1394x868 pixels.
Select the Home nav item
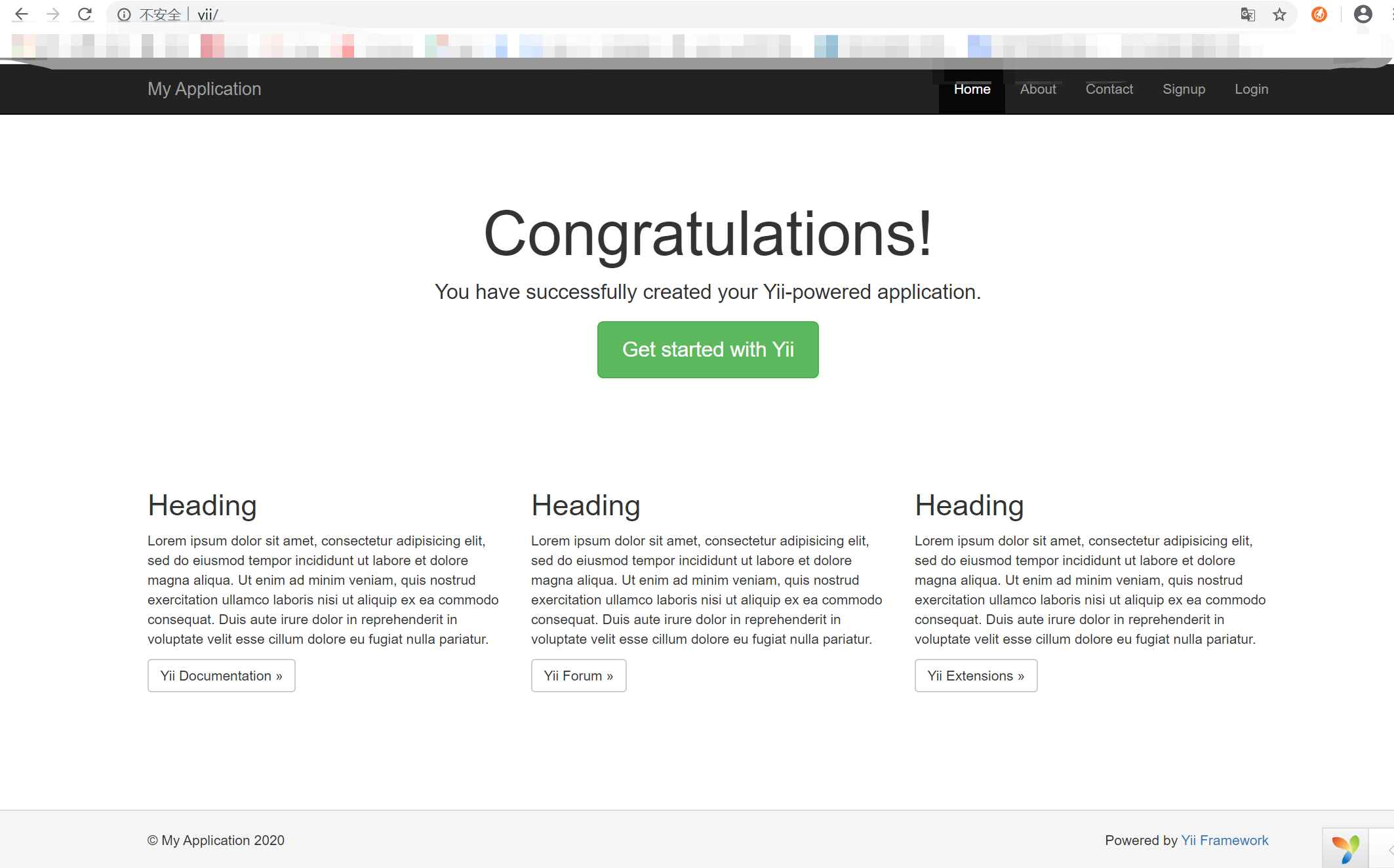tap(972, 89)
